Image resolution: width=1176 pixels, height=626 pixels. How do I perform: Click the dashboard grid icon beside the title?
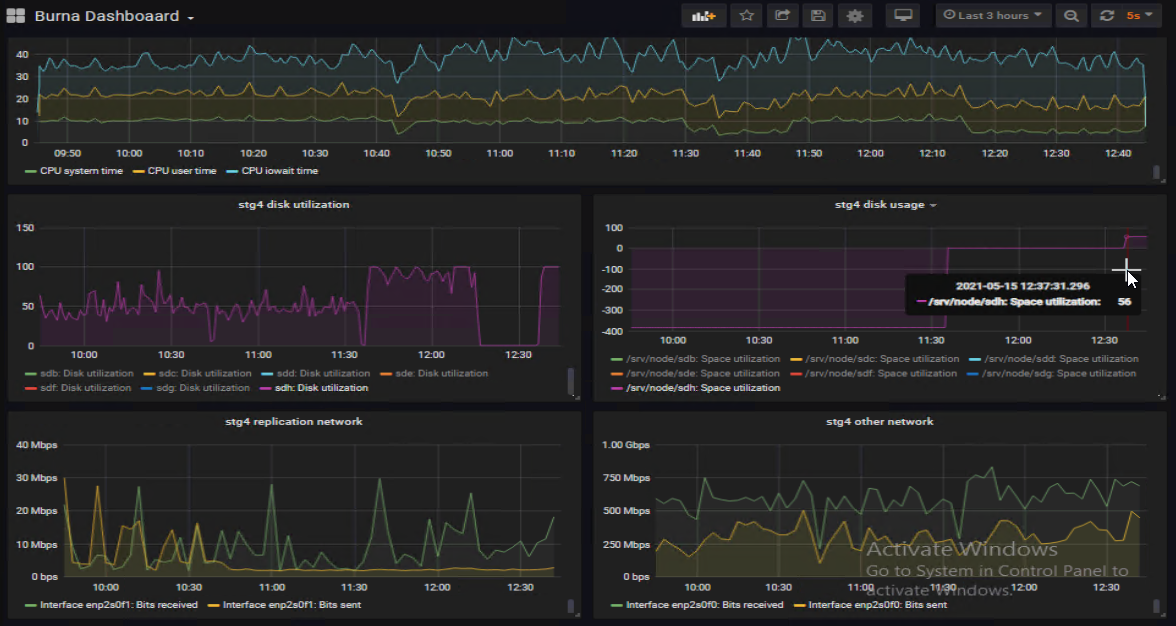[15, 16]
